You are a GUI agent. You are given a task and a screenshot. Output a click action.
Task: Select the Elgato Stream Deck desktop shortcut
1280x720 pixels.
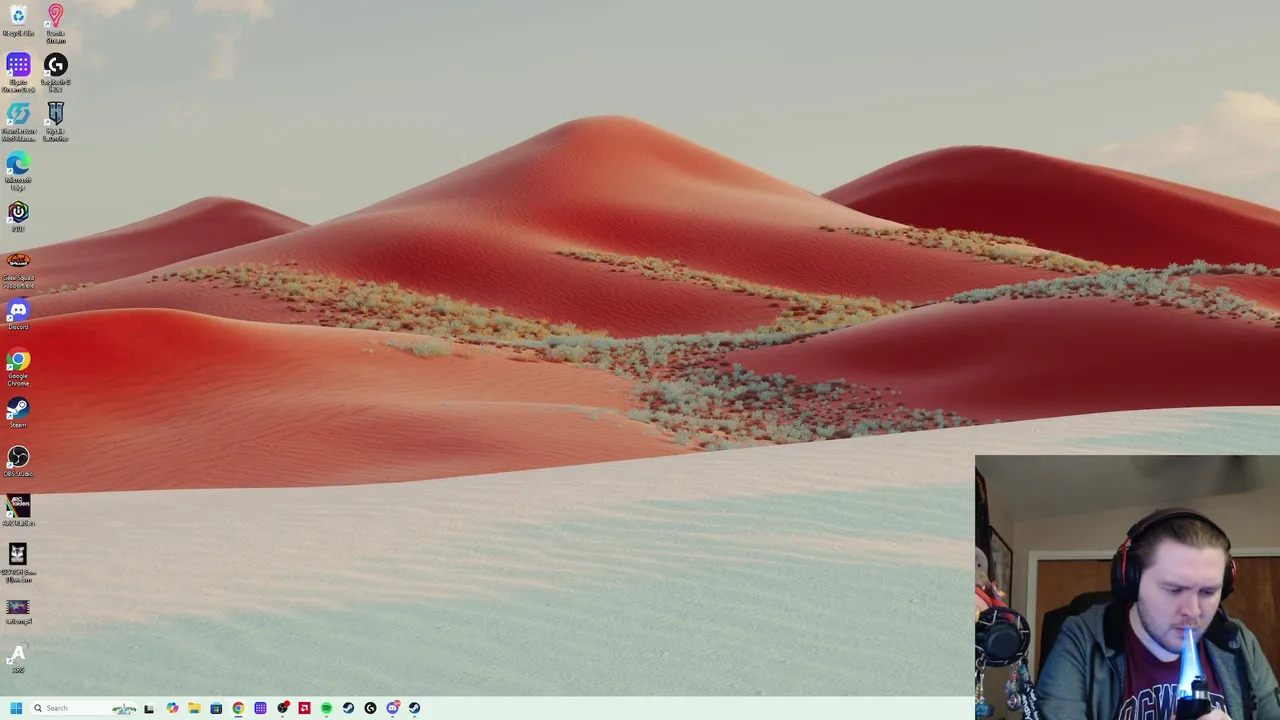[x=18, y=73]
